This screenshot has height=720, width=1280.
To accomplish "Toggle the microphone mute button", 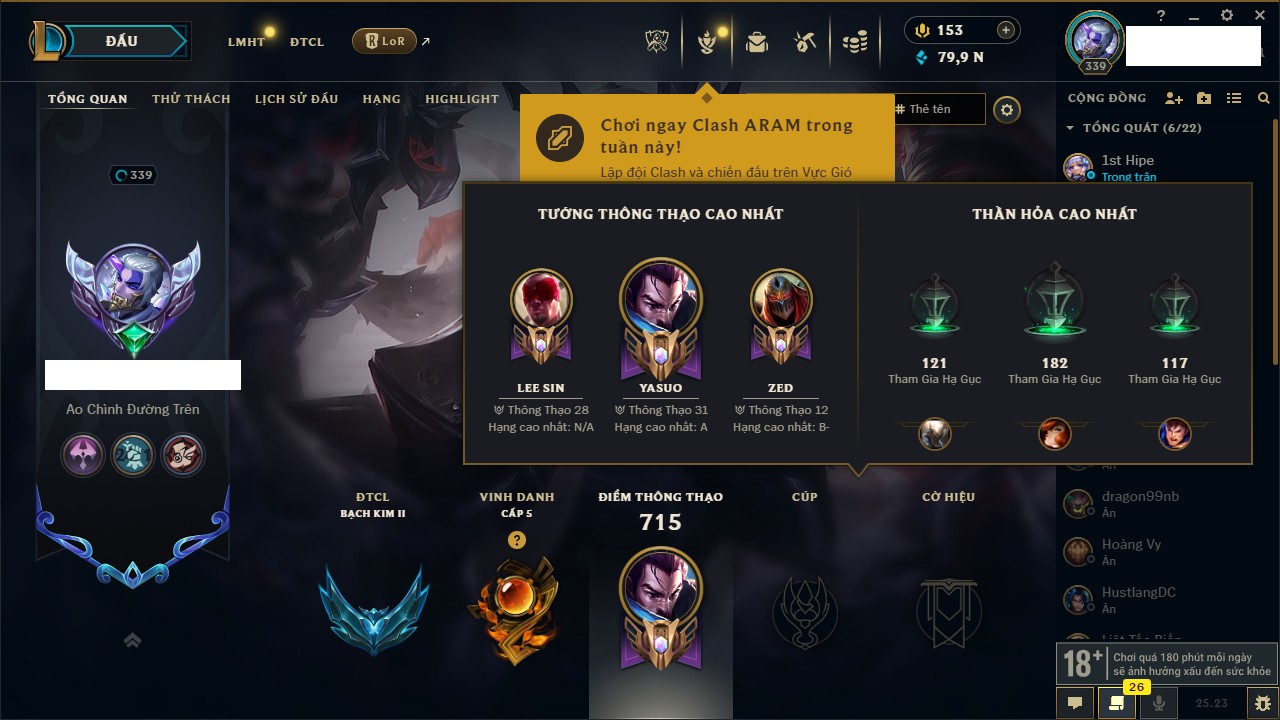I will click(x=1159, y=703).
